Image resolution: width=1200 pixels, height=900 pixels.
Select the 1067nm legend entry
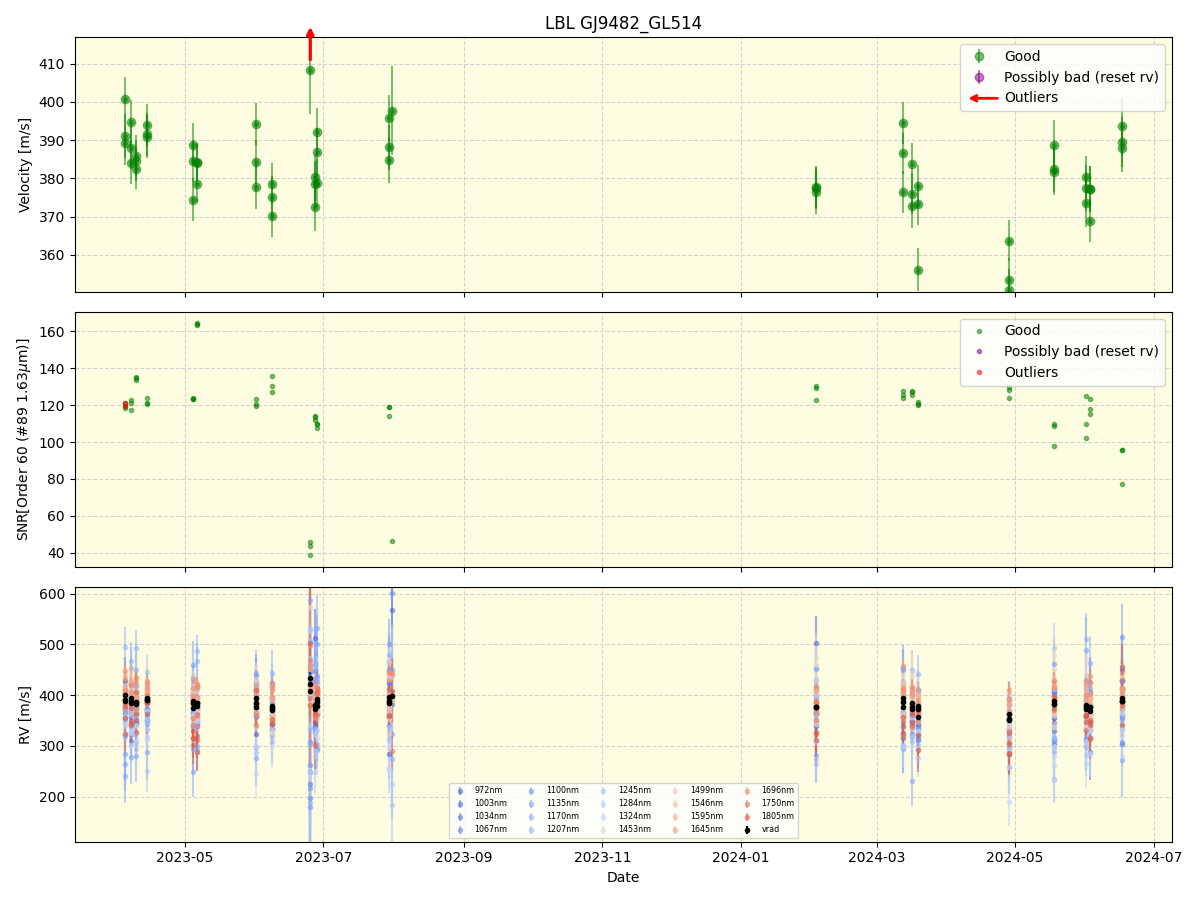tap(482, 829)
